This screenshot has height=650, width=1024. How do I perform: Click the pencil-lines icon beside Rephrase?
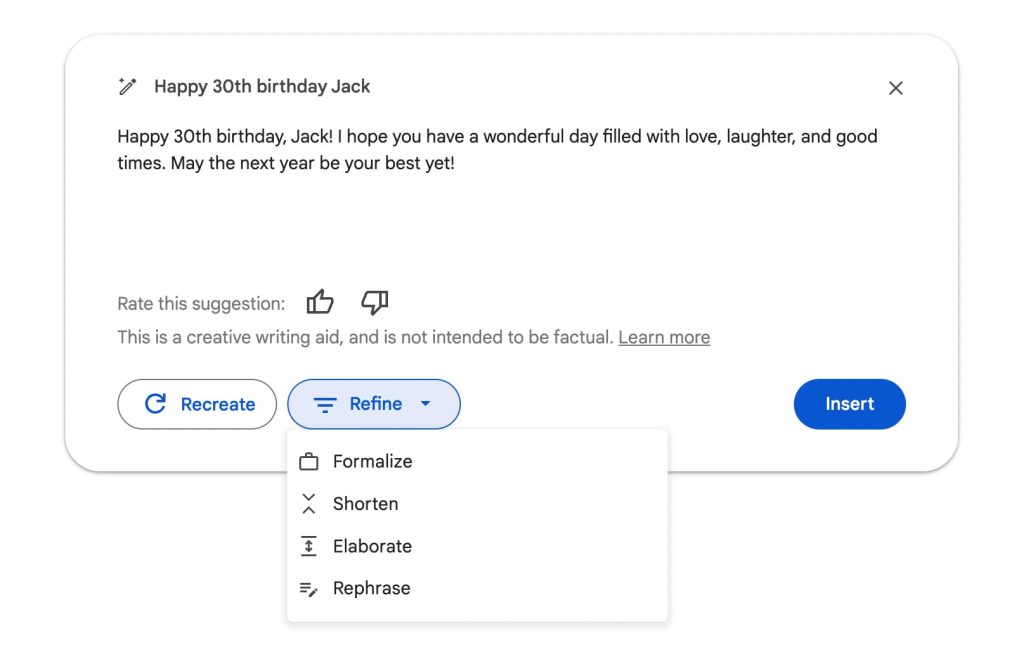click(309, 589)
